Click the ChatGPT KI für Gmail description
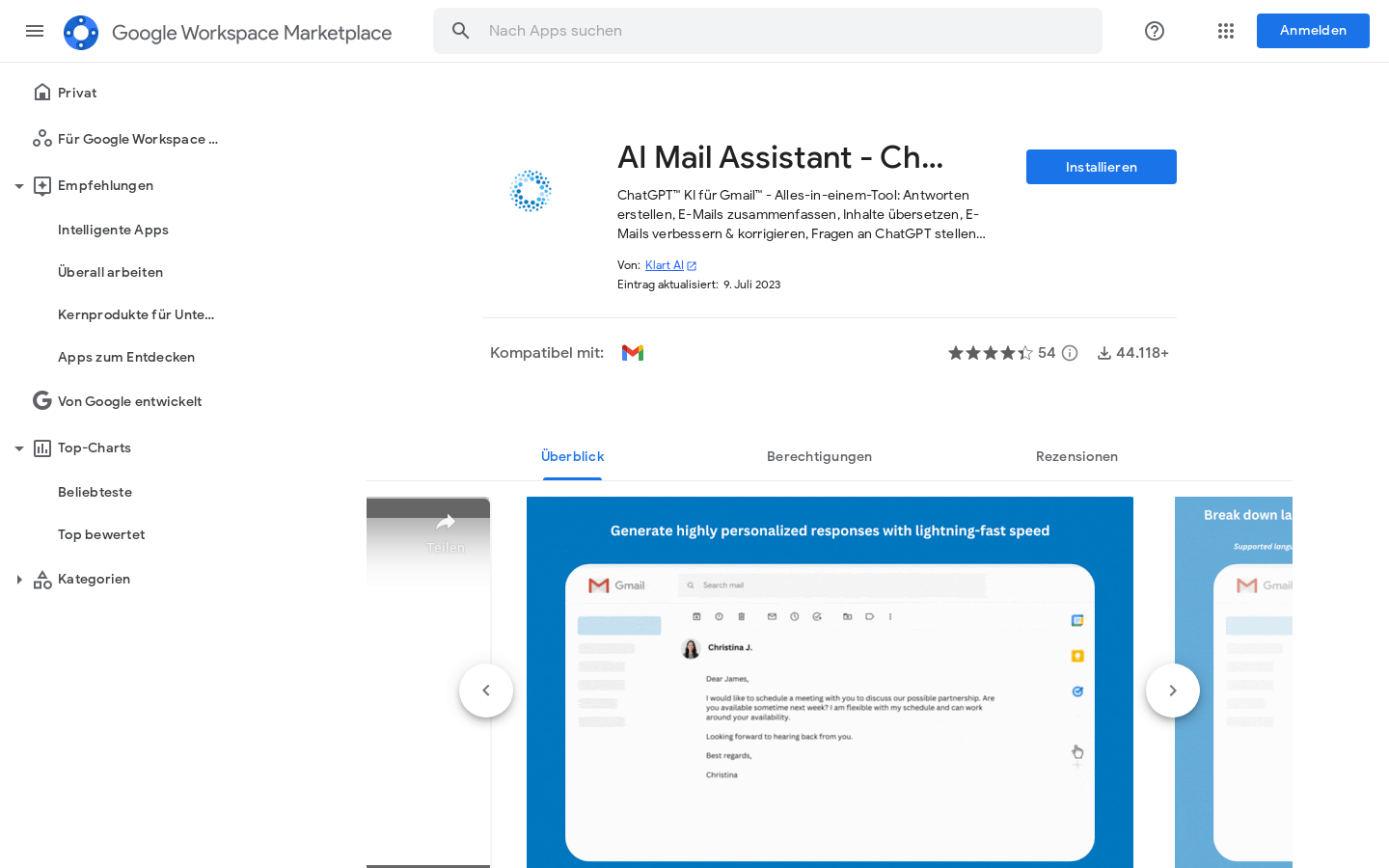The image size is (1389, 868). coord(802,214)
